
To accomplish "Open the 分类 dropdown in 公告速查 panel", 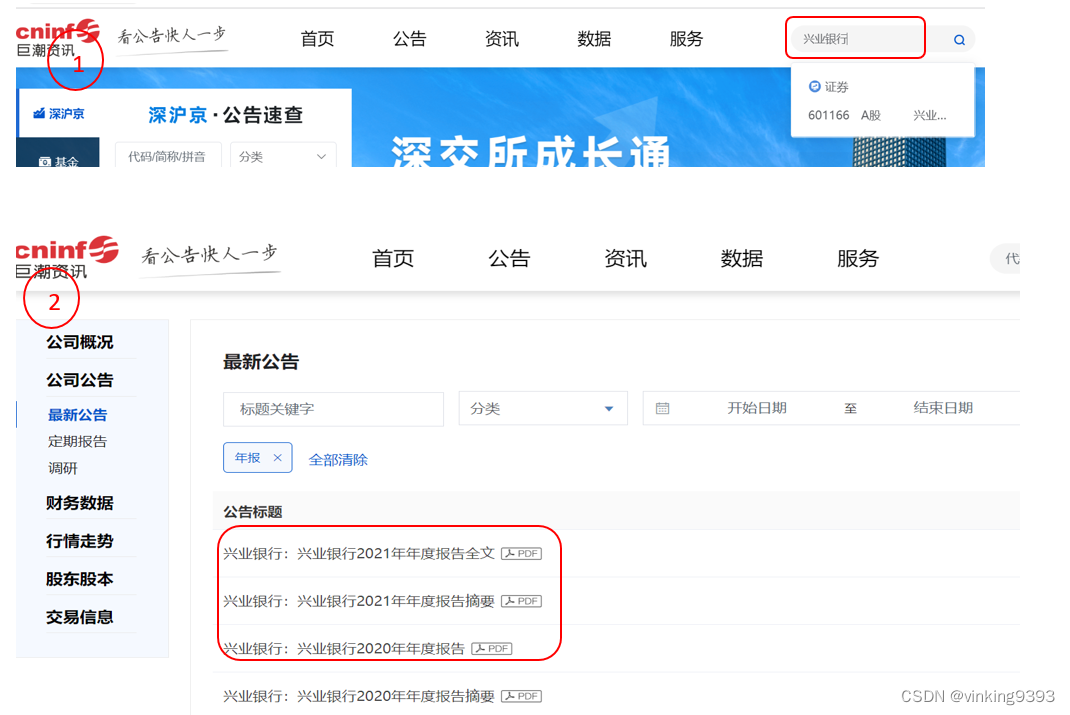I will [283, 156].
